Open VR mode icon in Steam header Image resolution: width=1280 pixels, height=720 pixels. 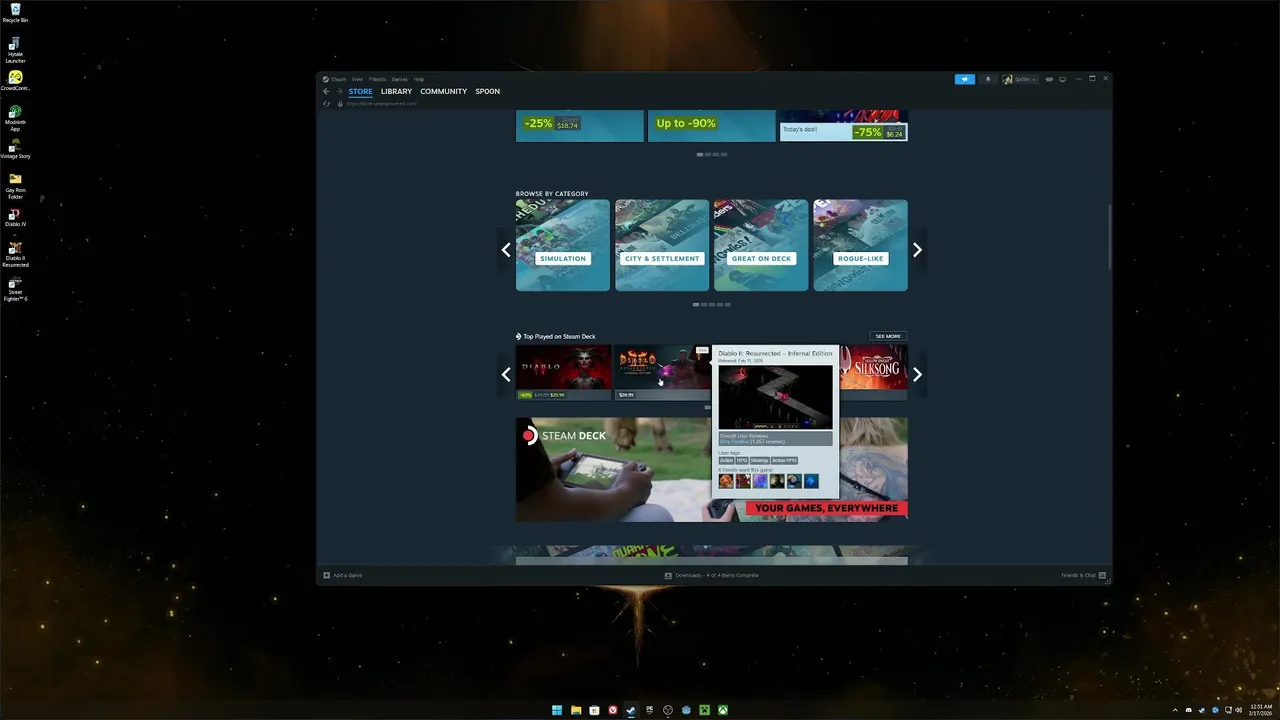point(1049,79)
